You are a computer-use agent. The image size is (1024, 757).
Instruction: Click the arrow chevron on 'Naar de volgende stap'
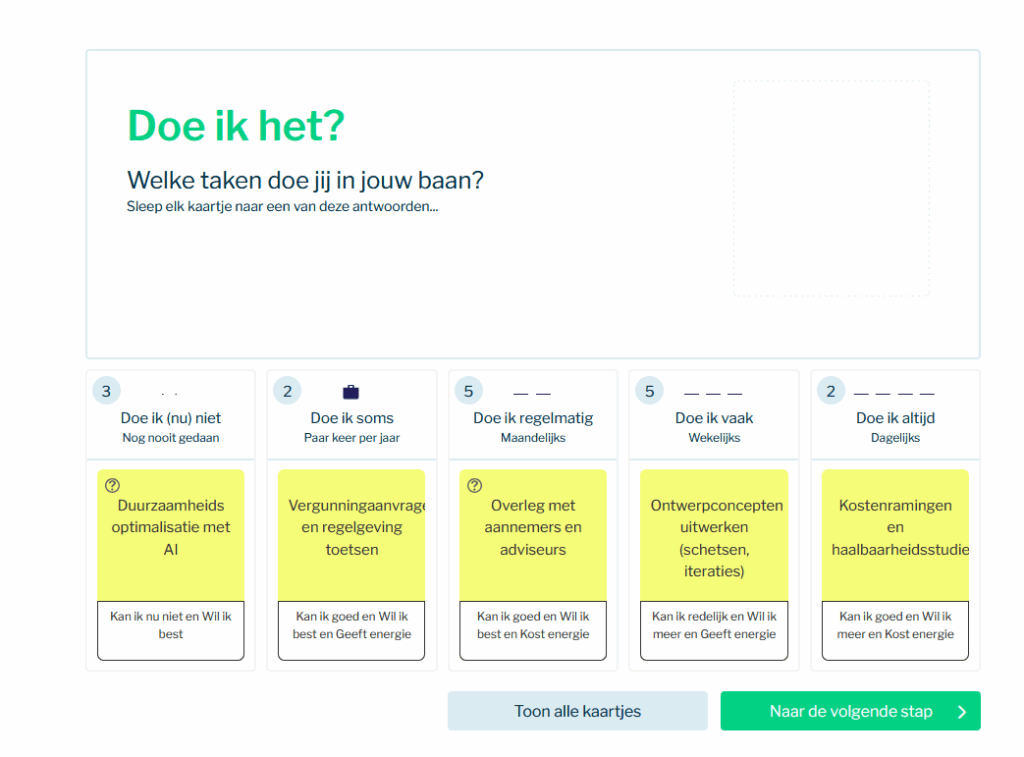click(x=962, y=712)
